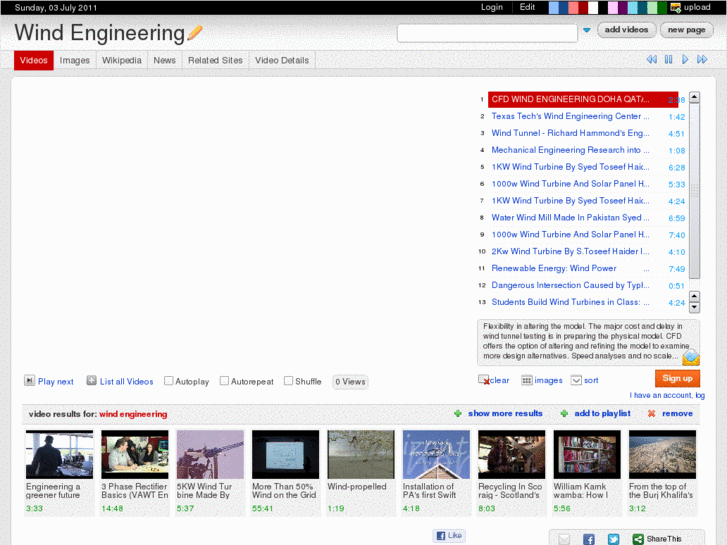The height and width of the screenshot is (545, 727).
Task: Click the Facebook Like button
Action: [x=449, y=535]
